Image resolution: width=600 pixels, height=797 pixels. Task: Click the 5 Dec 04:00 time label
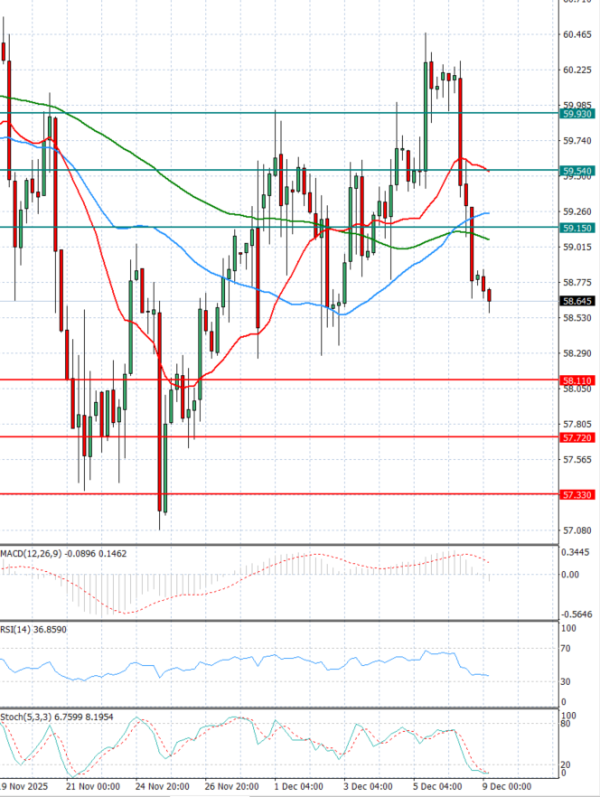point(446,788)
